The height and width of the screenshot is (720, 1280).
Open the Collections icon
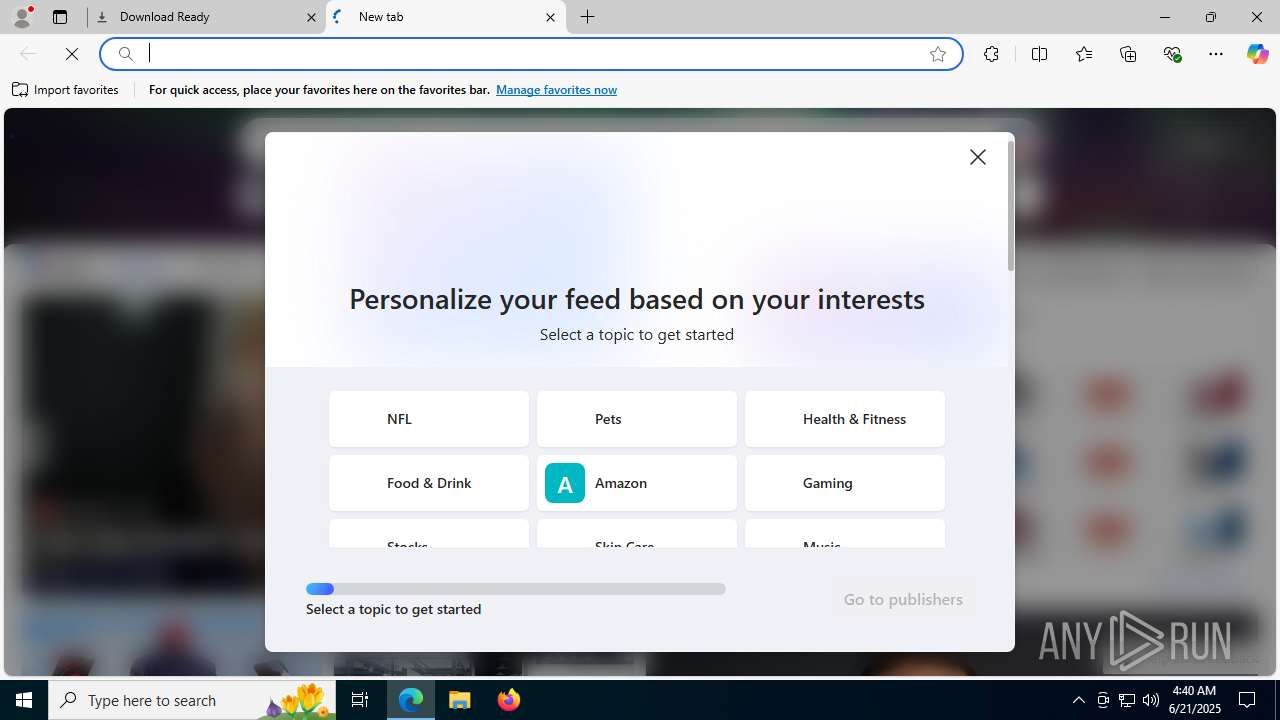1128,54
